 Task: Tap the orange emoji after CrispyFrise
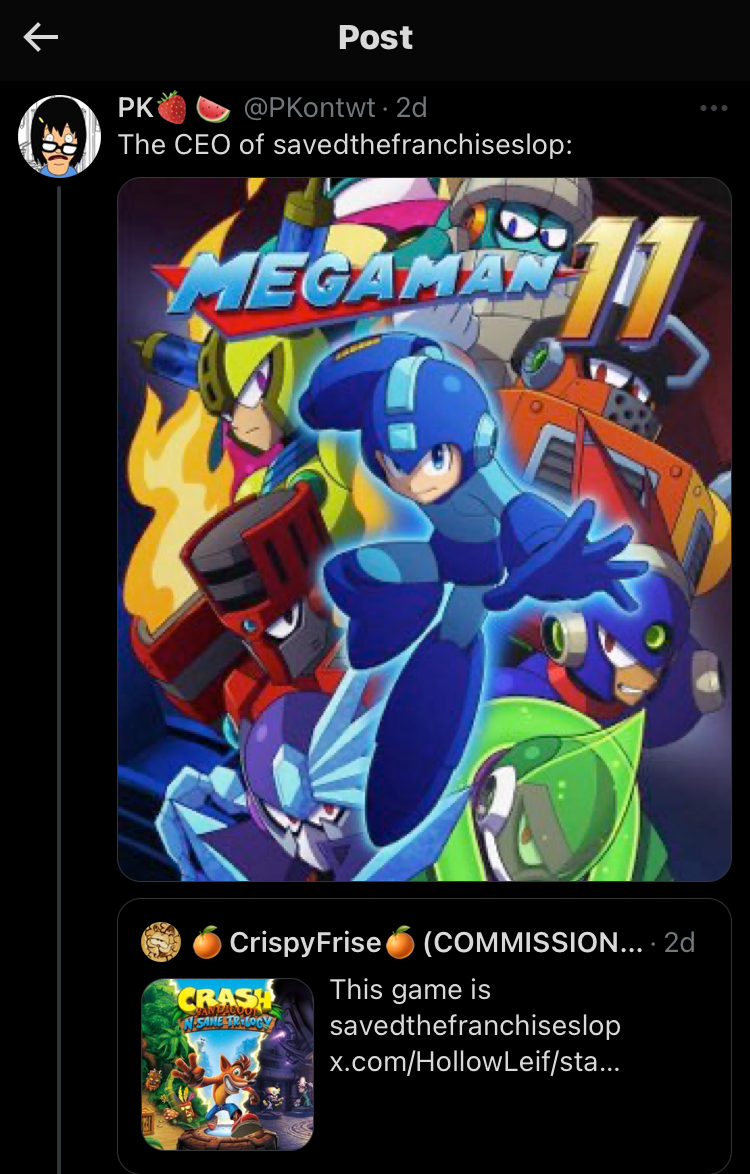(400, 942)
